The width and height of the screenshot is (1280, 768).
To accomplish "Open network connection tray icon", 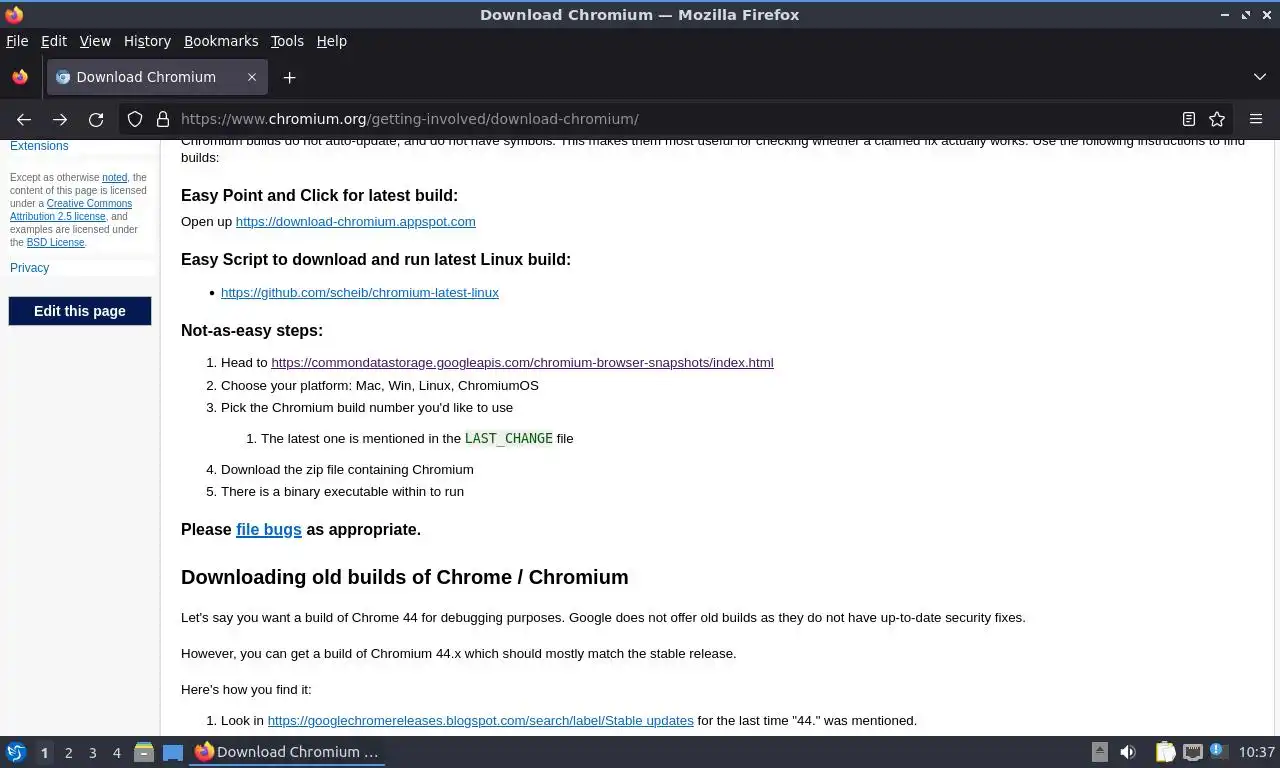I will 1192,752.
